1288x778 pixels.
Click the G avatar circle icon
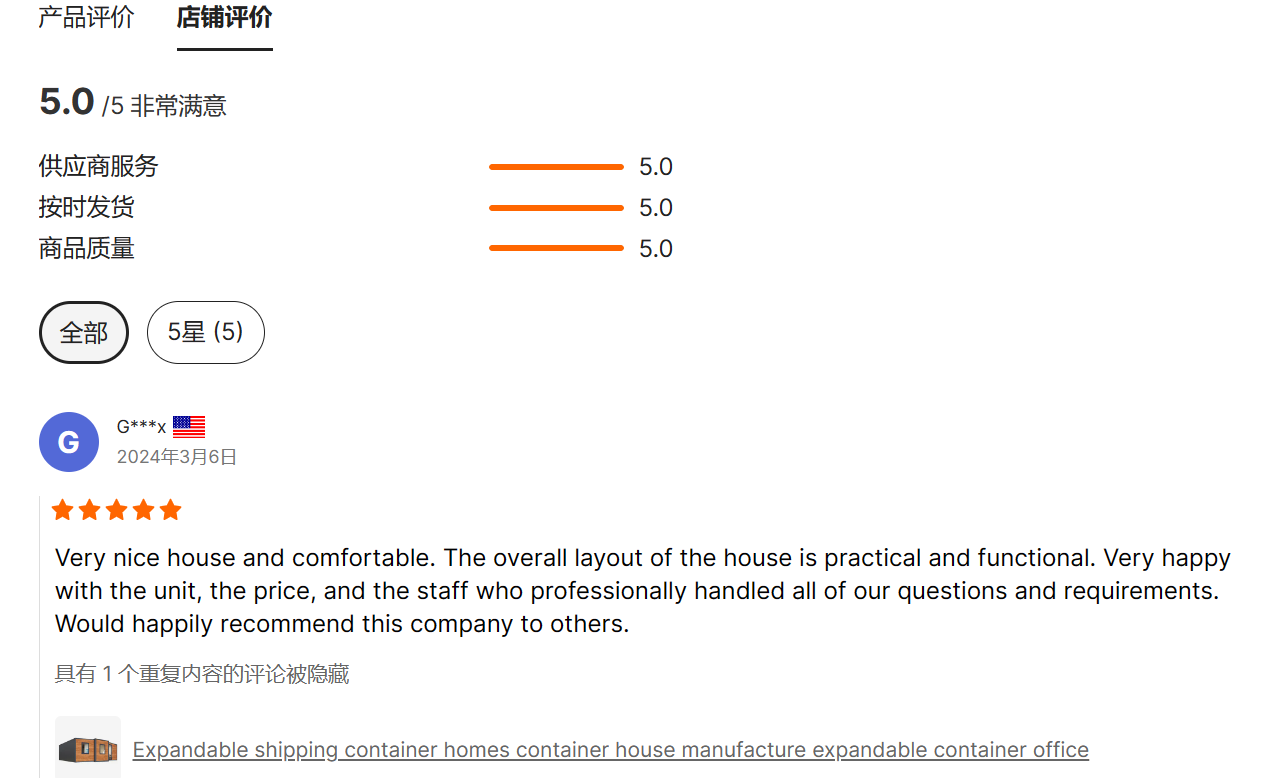pyautogui.click(x=69, y=442)
